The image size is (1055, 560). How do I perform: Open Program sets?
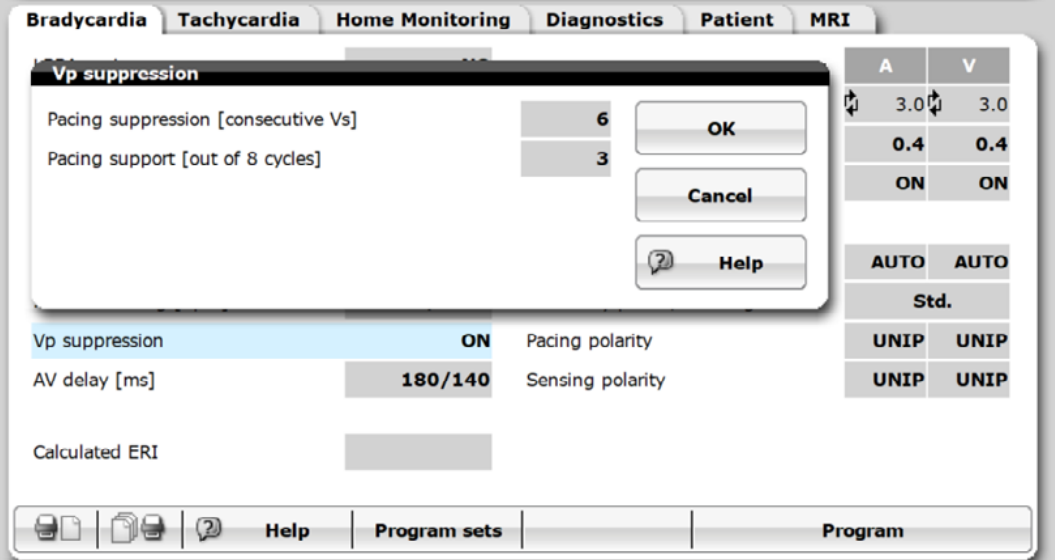pyautogui.click(x=437, y=530)
